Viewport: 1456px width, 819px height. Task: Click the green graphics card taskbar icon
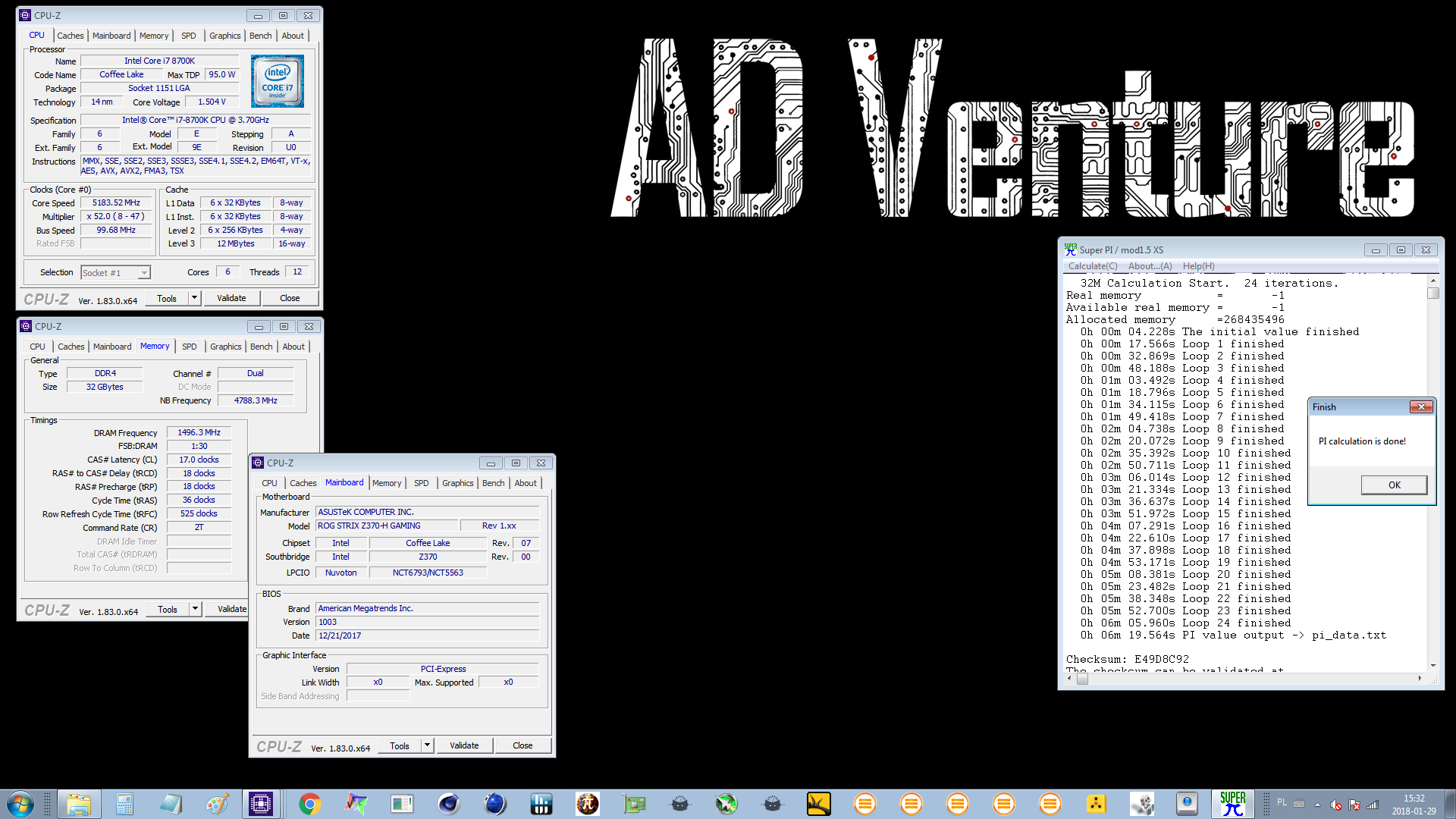tap(634, 804)
